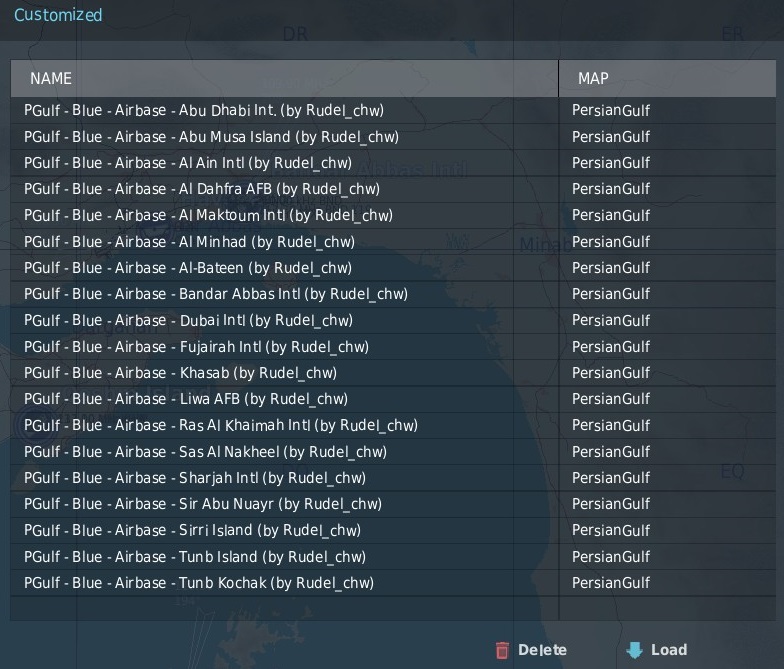Select the Bandar Abbas Intl airbase row

point(216,294)
